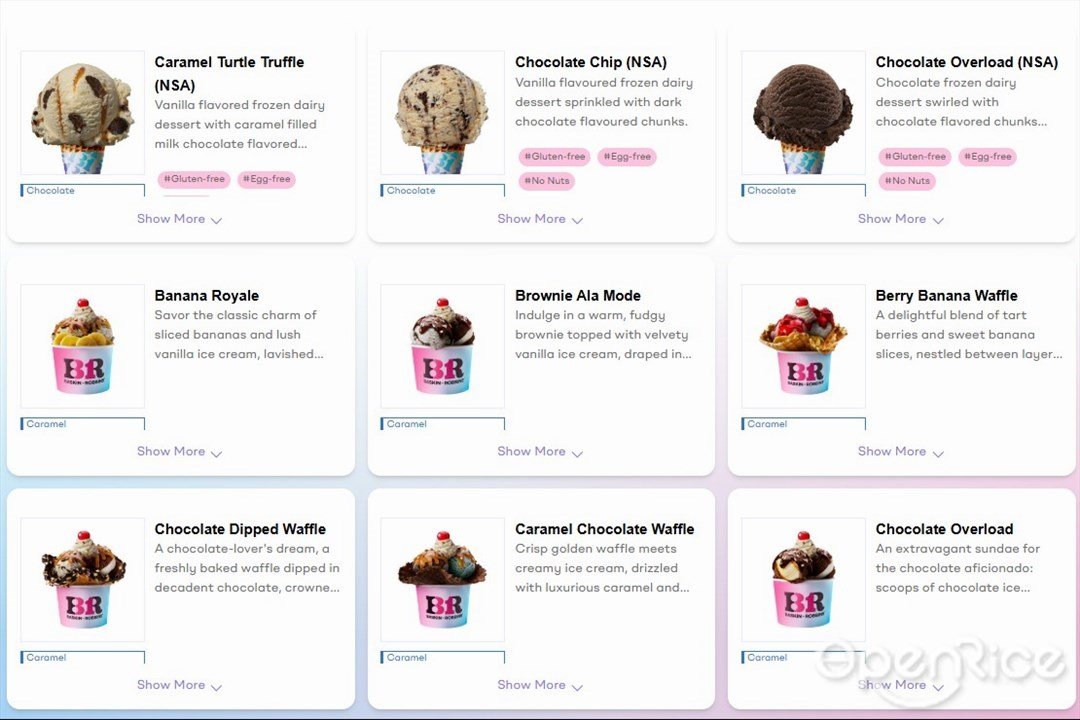This screenshot has width=1080, height=720.
Task: Open the Berry Banana Waffle sundae image
Action: [803, 346]
